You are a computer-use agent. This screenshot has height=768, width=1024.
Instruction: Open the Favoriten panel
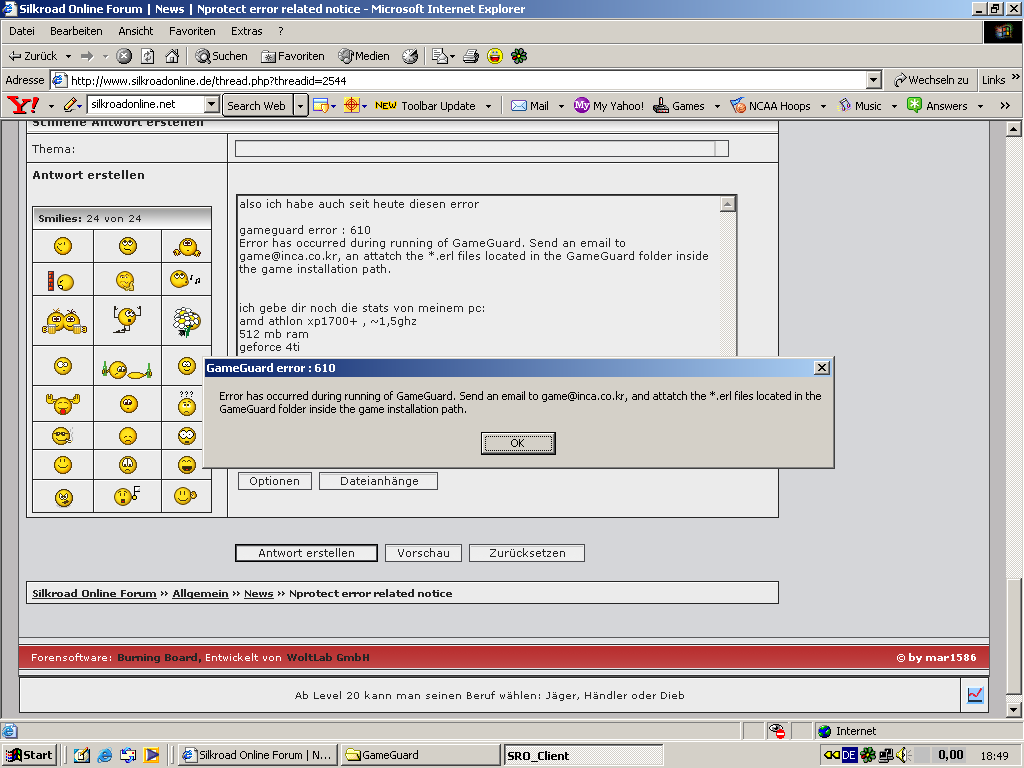pos(292,56)
